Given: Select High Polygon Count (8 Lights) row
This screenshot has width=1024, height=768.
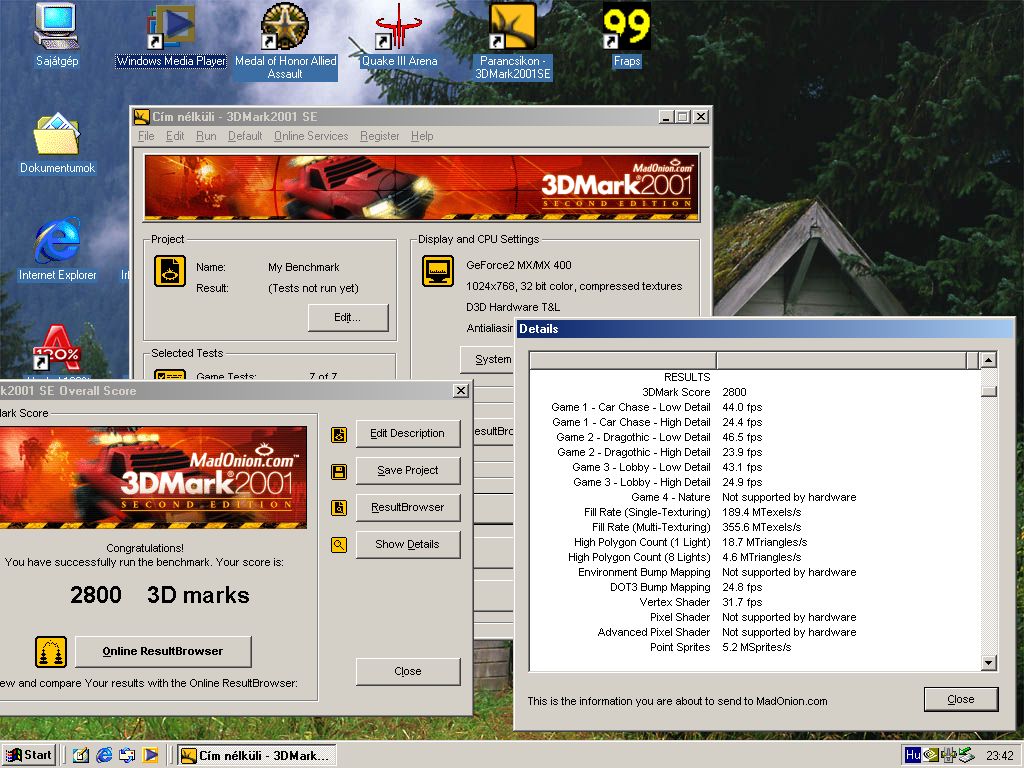Looking at the screenshot, I should (754, 557).
